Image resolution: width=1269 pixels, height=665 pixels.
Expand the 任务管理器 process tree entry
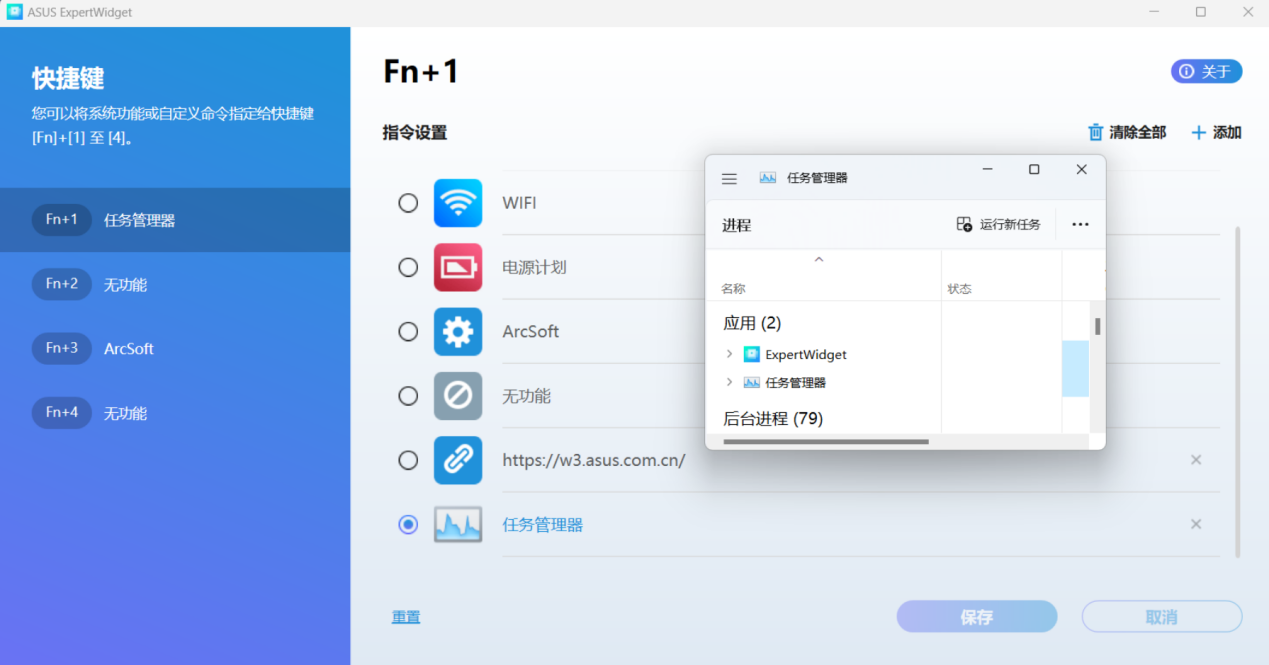click(729, 382)
